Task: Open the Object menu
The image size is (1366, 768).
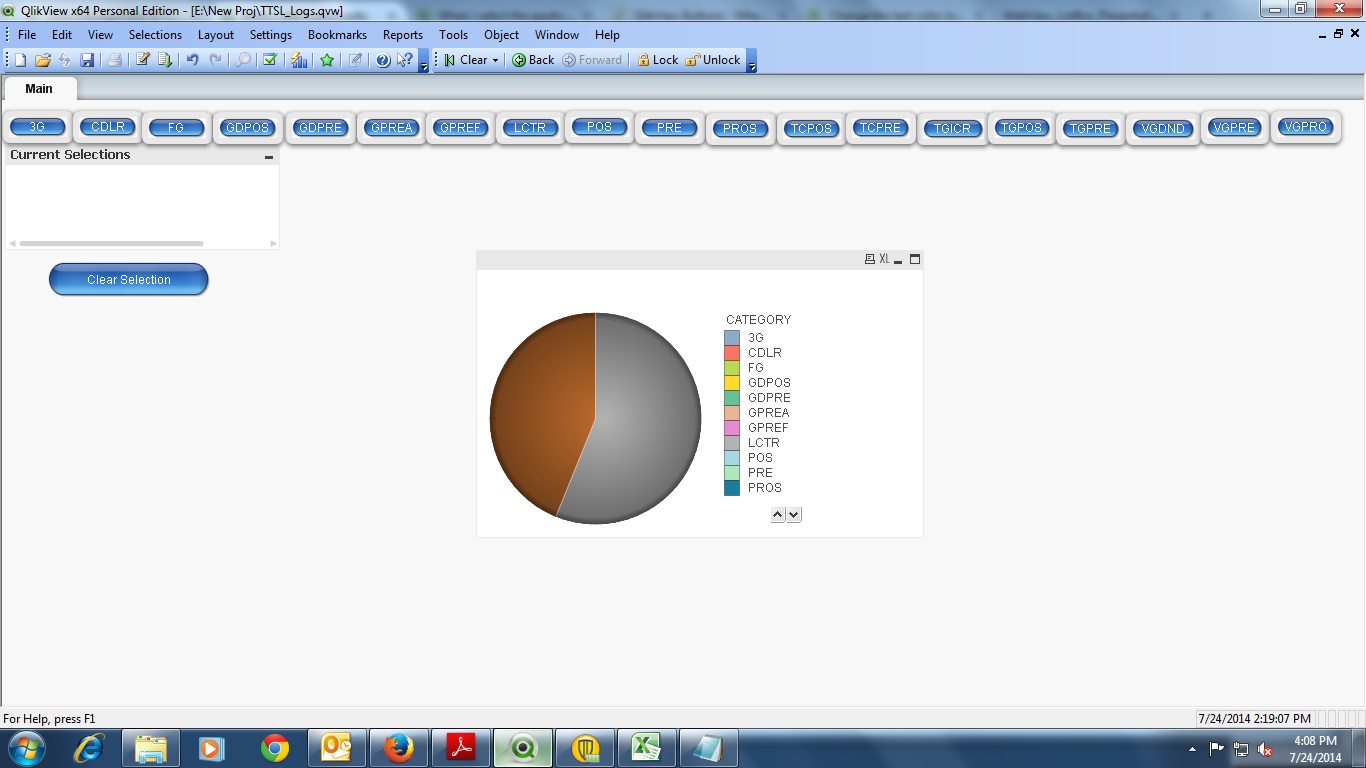Action: pos(502,35)
